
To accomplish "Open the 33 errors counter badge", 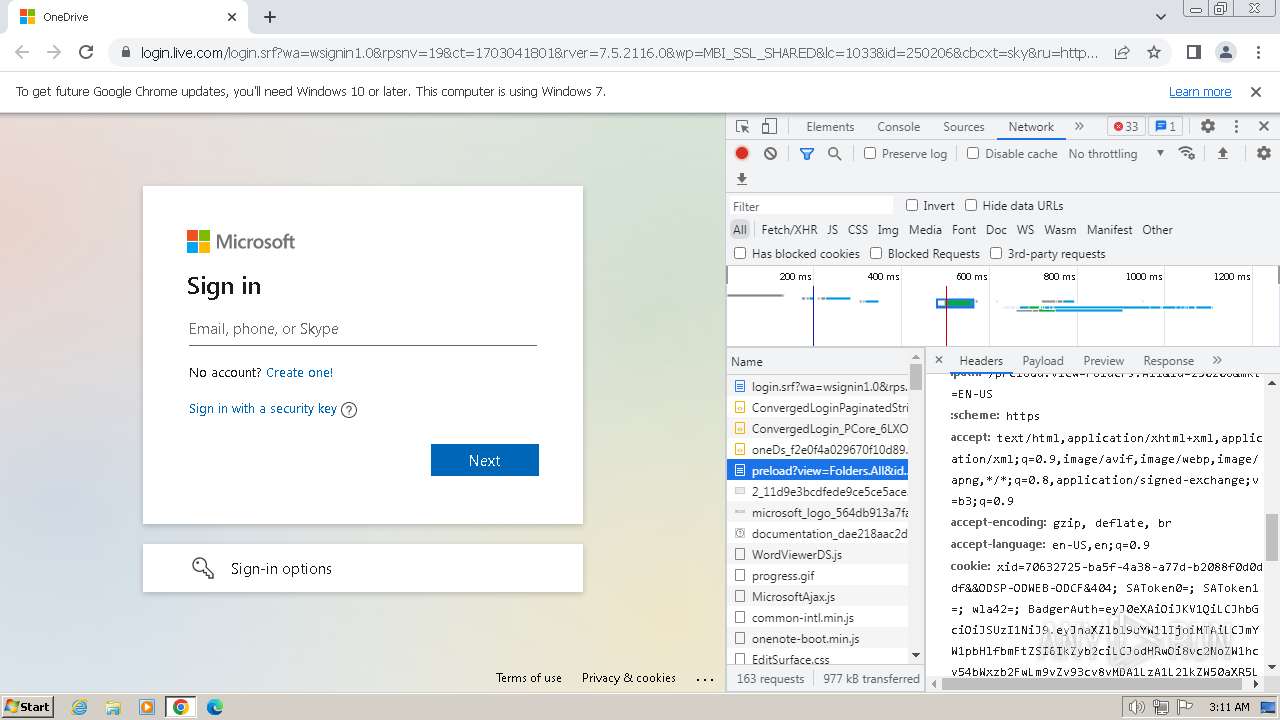I will pos(1126,127).
